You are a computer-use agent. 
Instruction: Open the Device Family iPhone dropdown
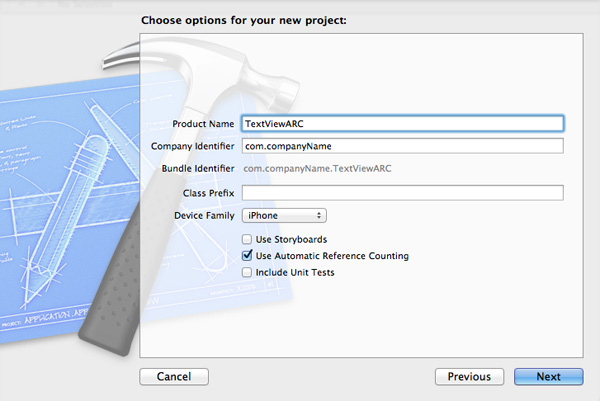tap(284, 215)
